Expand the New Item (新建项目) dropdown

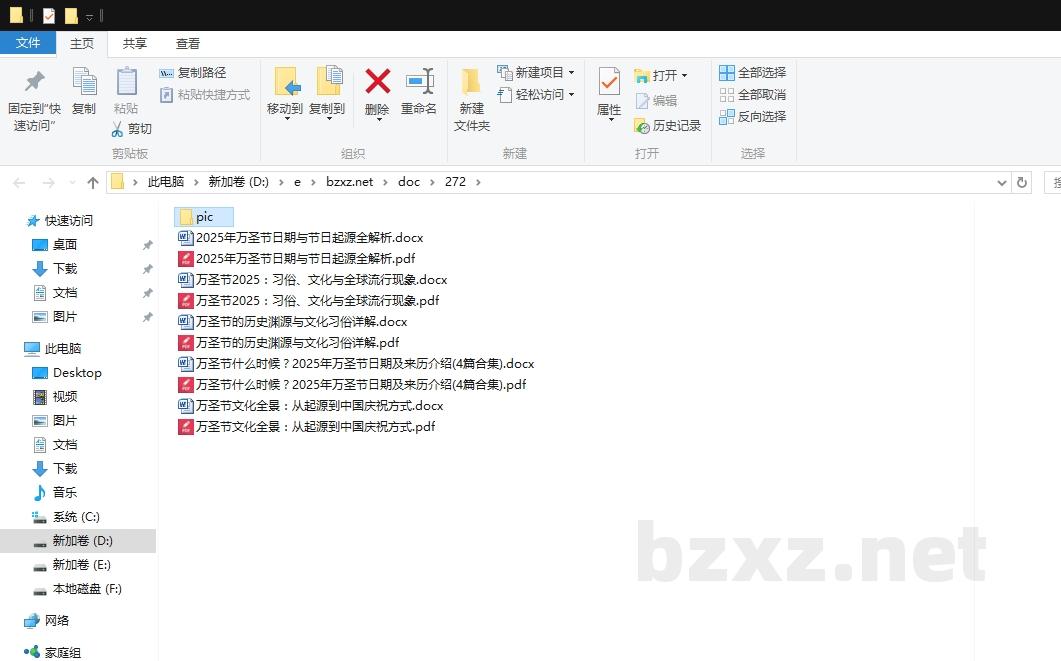[571, 73]
